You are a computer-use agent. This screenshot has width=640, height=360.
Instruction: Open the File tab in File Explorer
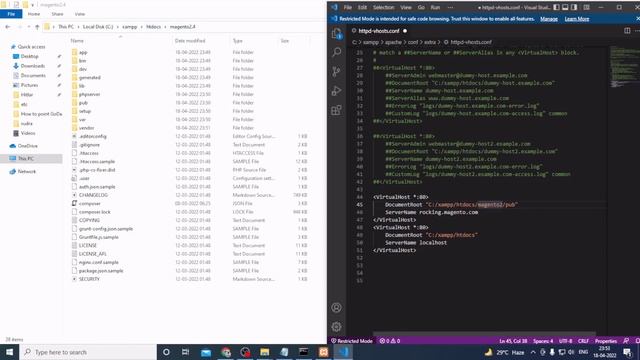pos(11,14)
